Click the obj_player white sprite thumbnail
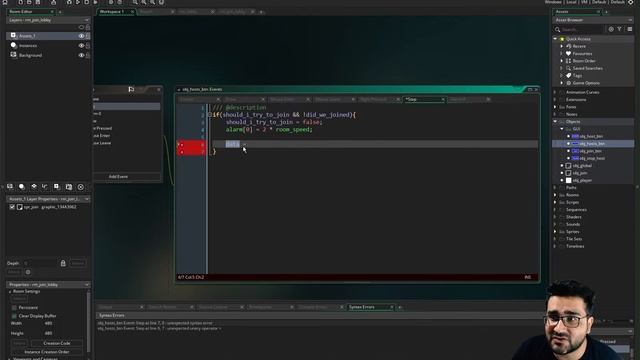This screenshot has width=640, height=360. coord(569,180)
